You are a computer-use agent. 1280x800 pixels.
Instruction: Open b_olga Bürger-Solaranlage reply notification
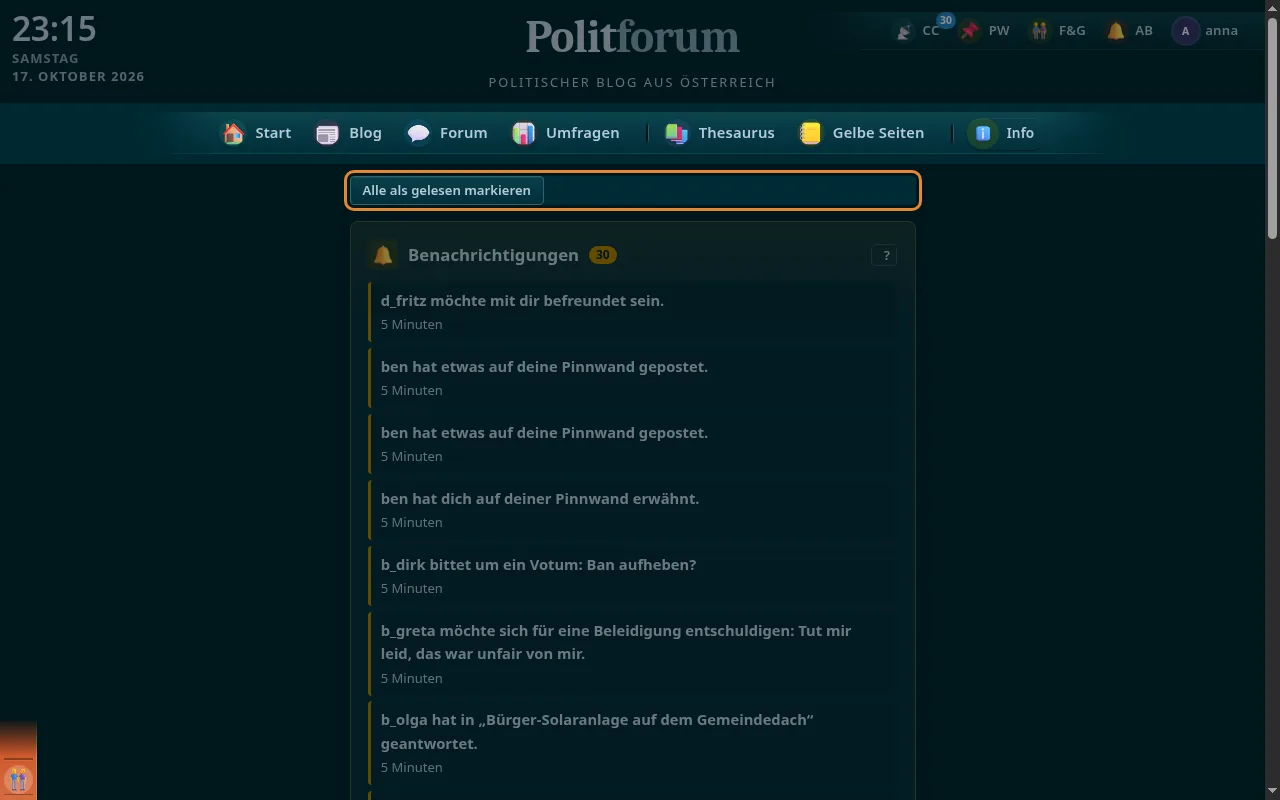(x=632, y=743)
